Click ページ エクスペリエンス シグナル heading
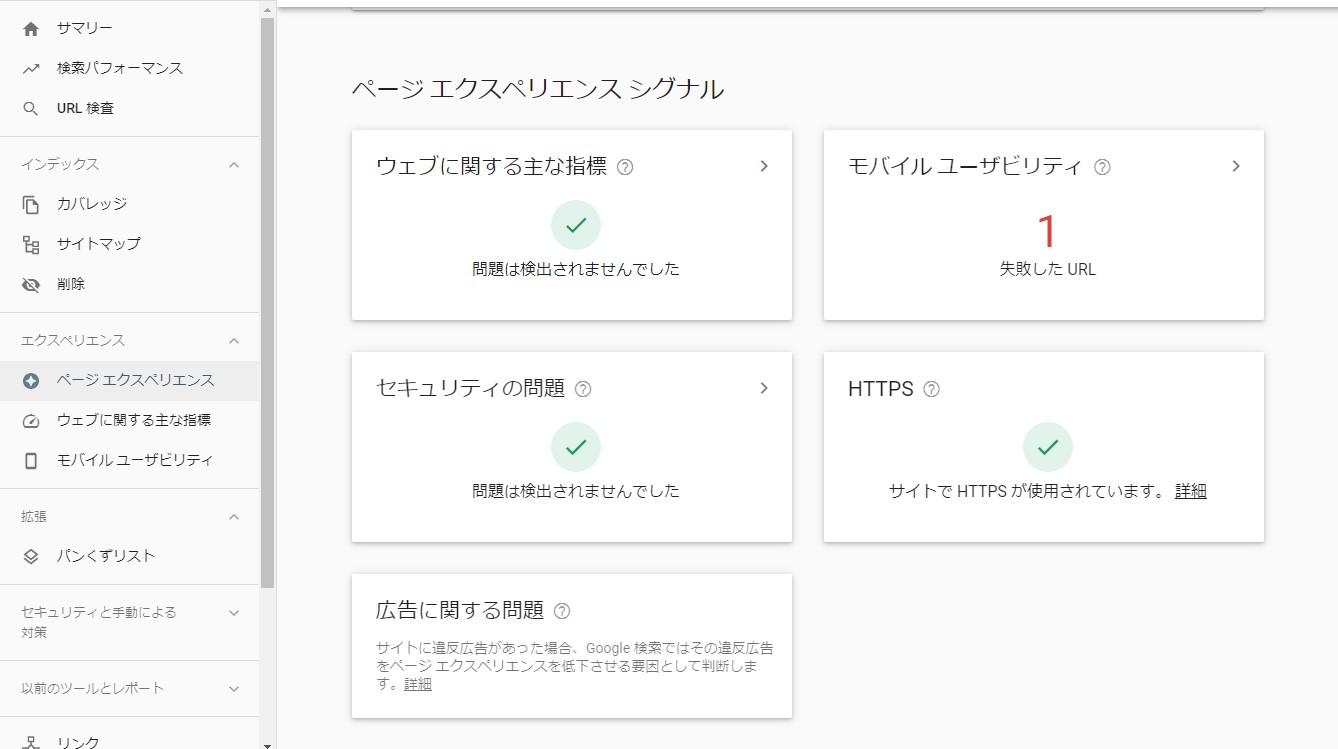This screenshot has width=1338, height=749. [538, 89]
